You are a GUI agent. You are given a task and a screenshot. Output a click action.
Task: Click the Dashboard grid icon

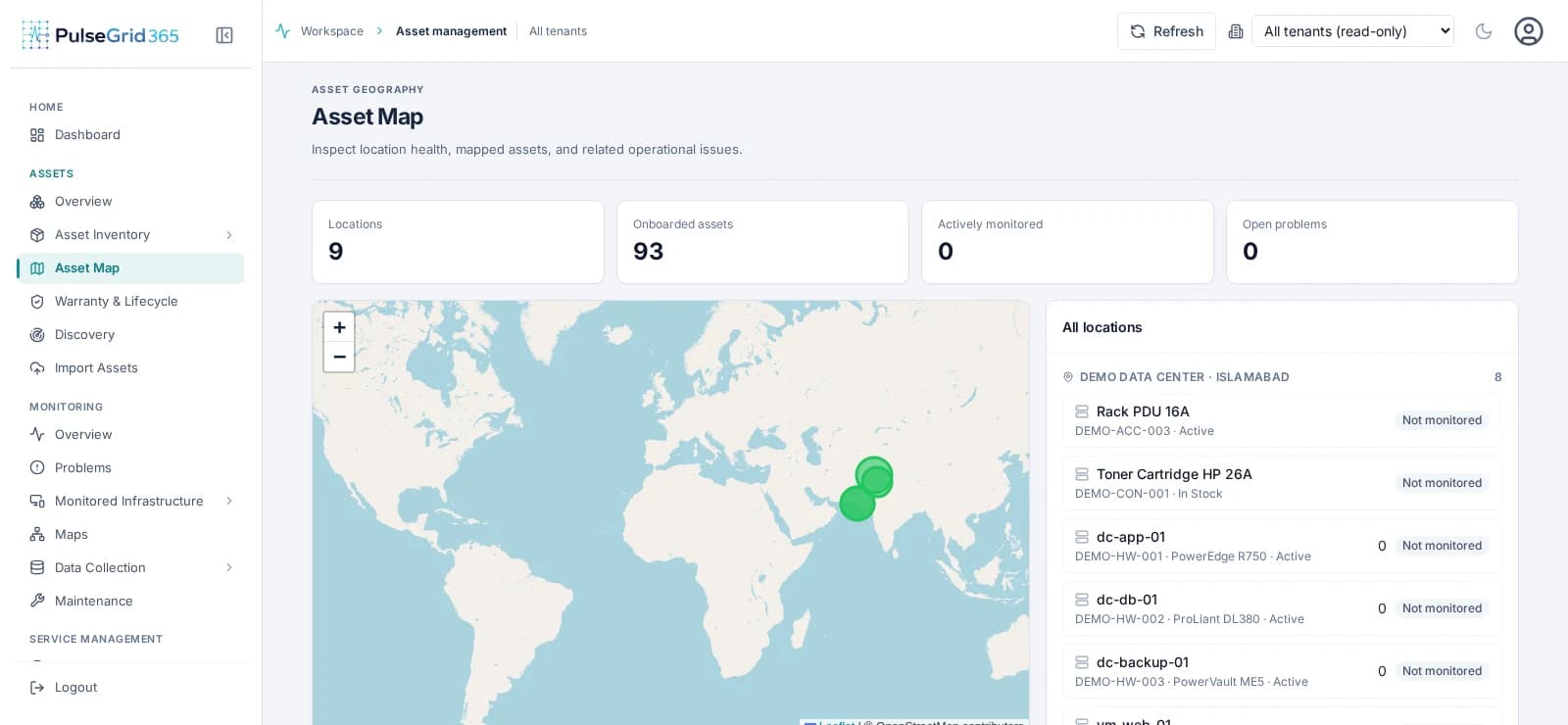37,135
